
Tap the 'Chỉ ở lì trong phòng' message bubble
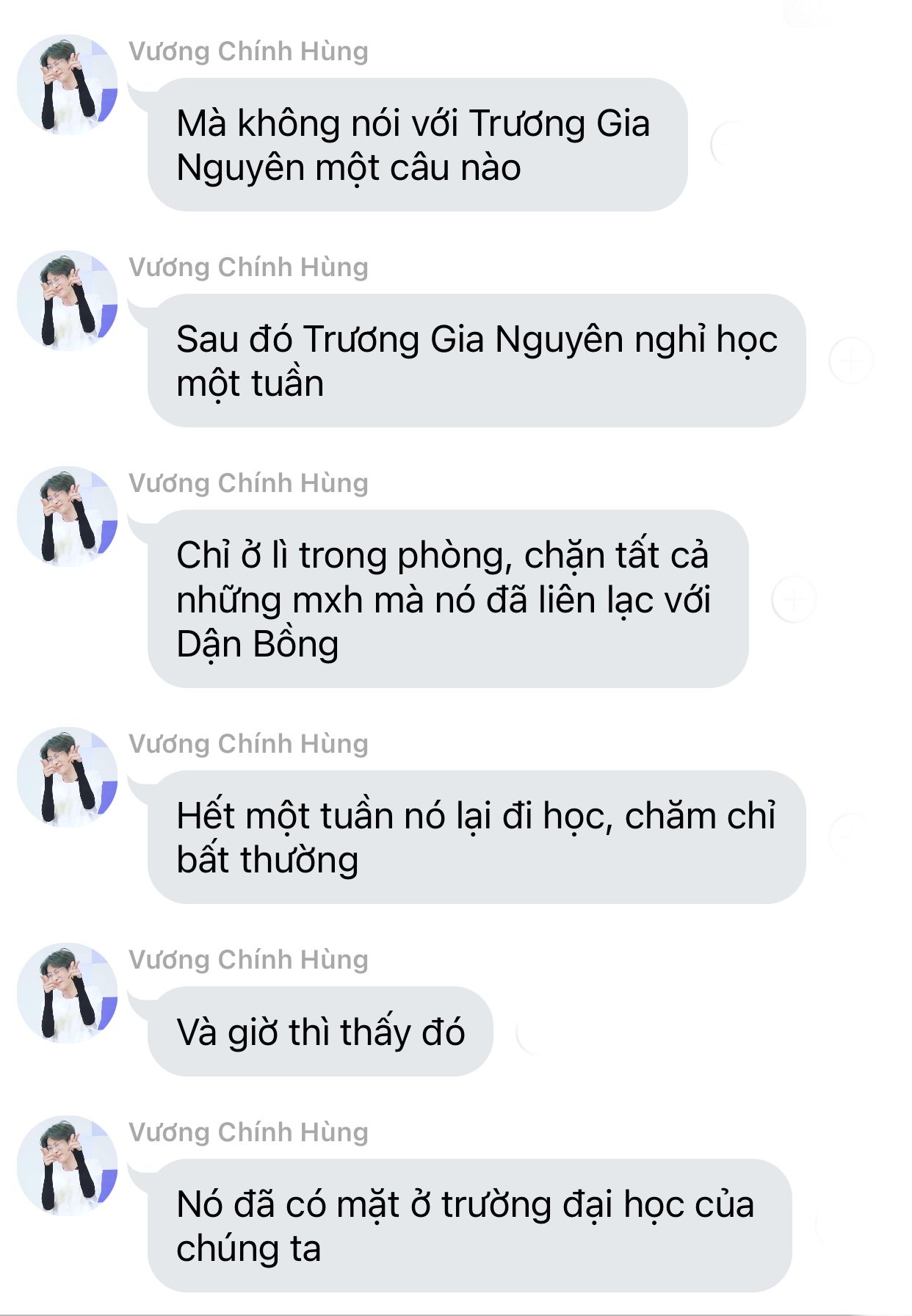pyautogui.click(x=448, y=599)
